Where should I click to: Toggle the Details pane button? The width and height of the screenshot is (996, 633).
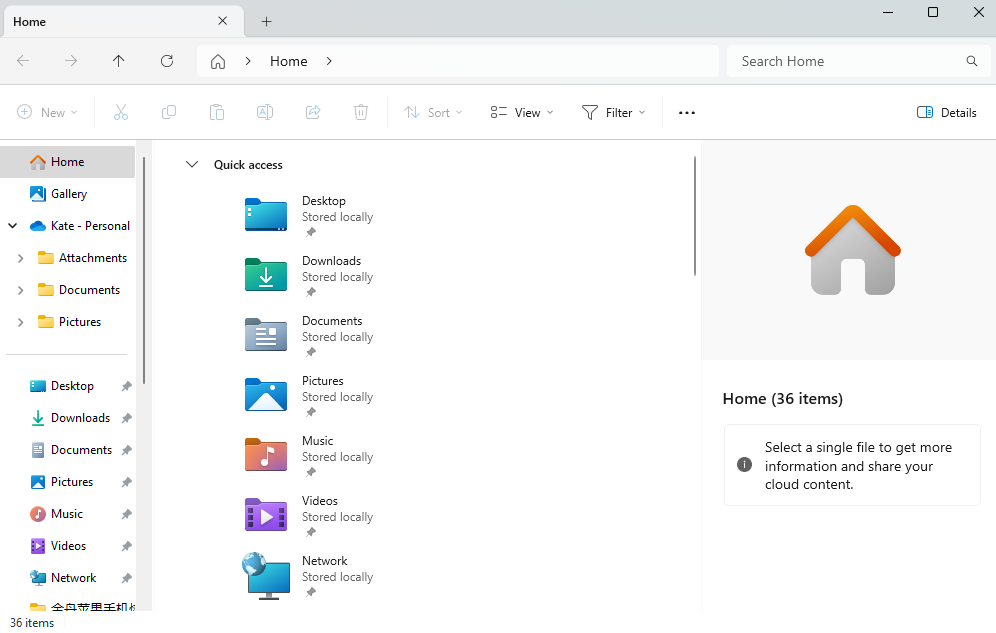pyautogui.click(x=946, y=113)
